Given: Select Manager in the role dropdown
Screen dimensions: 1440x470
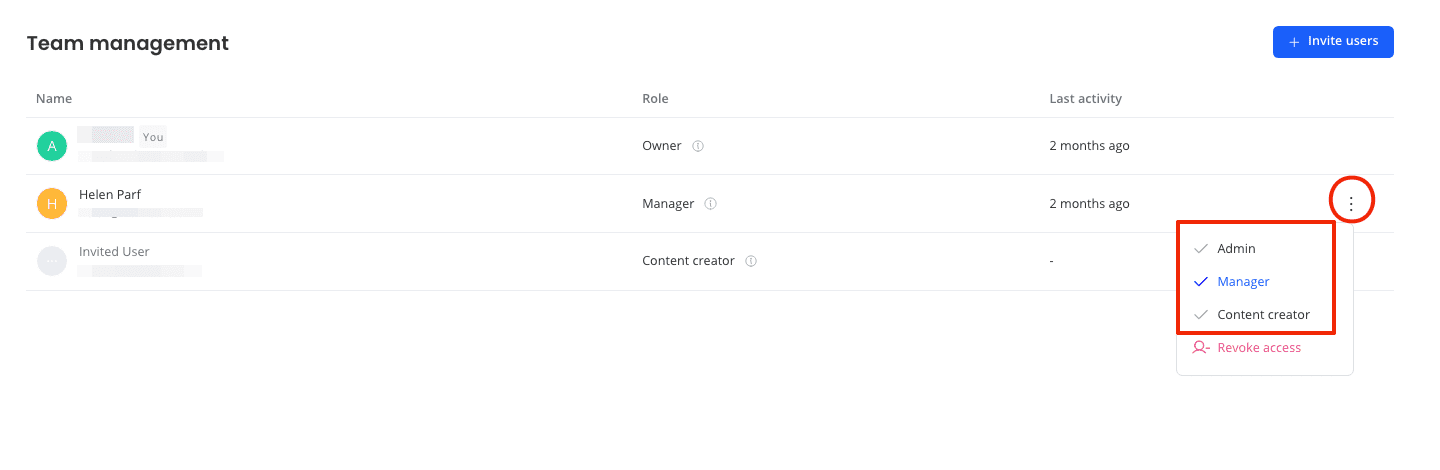Looking at the screenshot, I should tap(1243, 282).
